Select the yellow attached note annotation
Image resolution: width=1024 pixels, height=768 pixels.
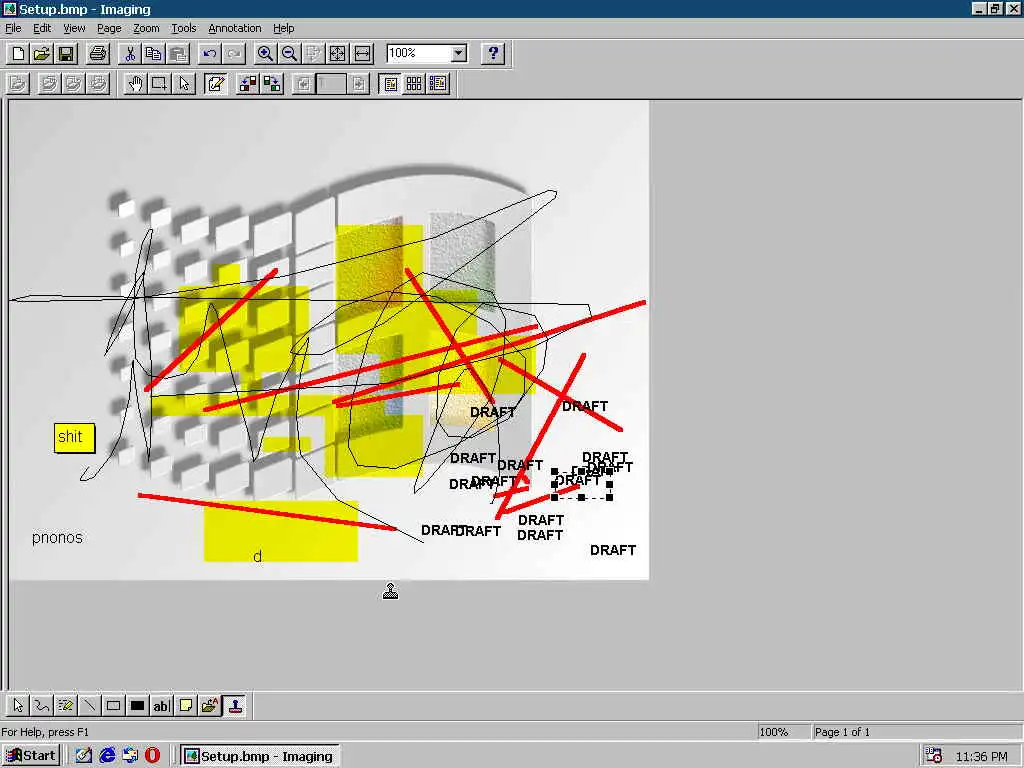tap(74, 438)
